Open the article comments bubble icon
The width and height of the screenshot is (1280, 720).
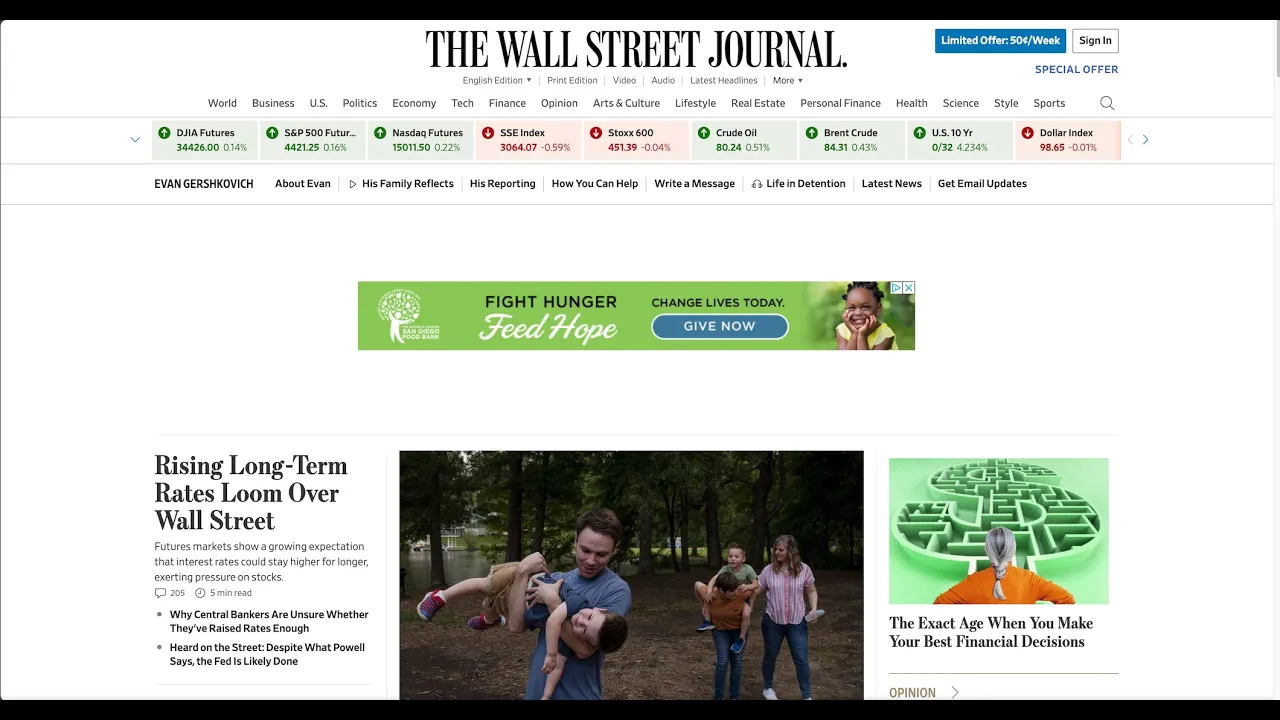160,593
